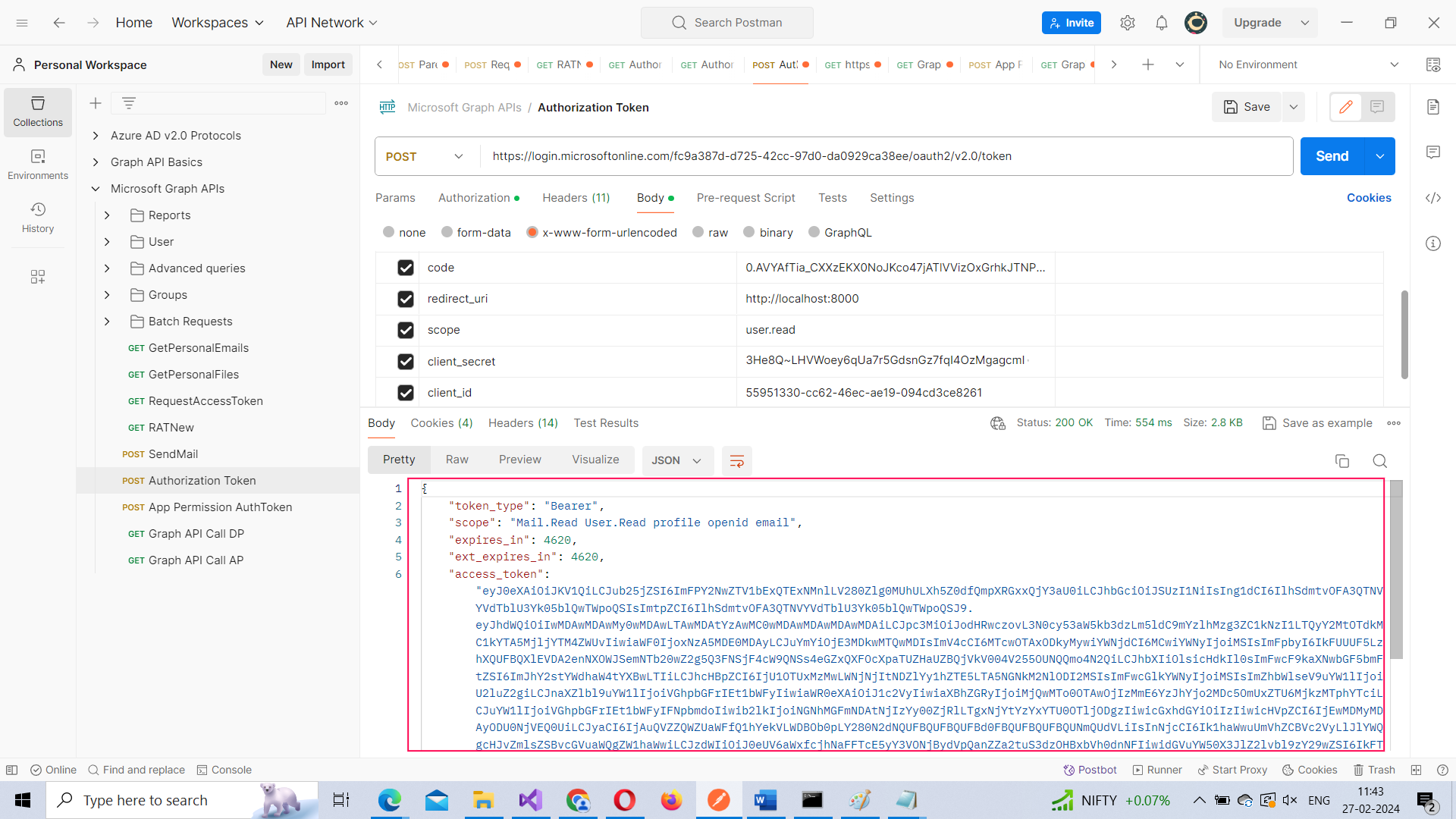Open the documentation icon in right sidebar
The height and width of the screenshot is (819, 1456).
click(1433, 107)
